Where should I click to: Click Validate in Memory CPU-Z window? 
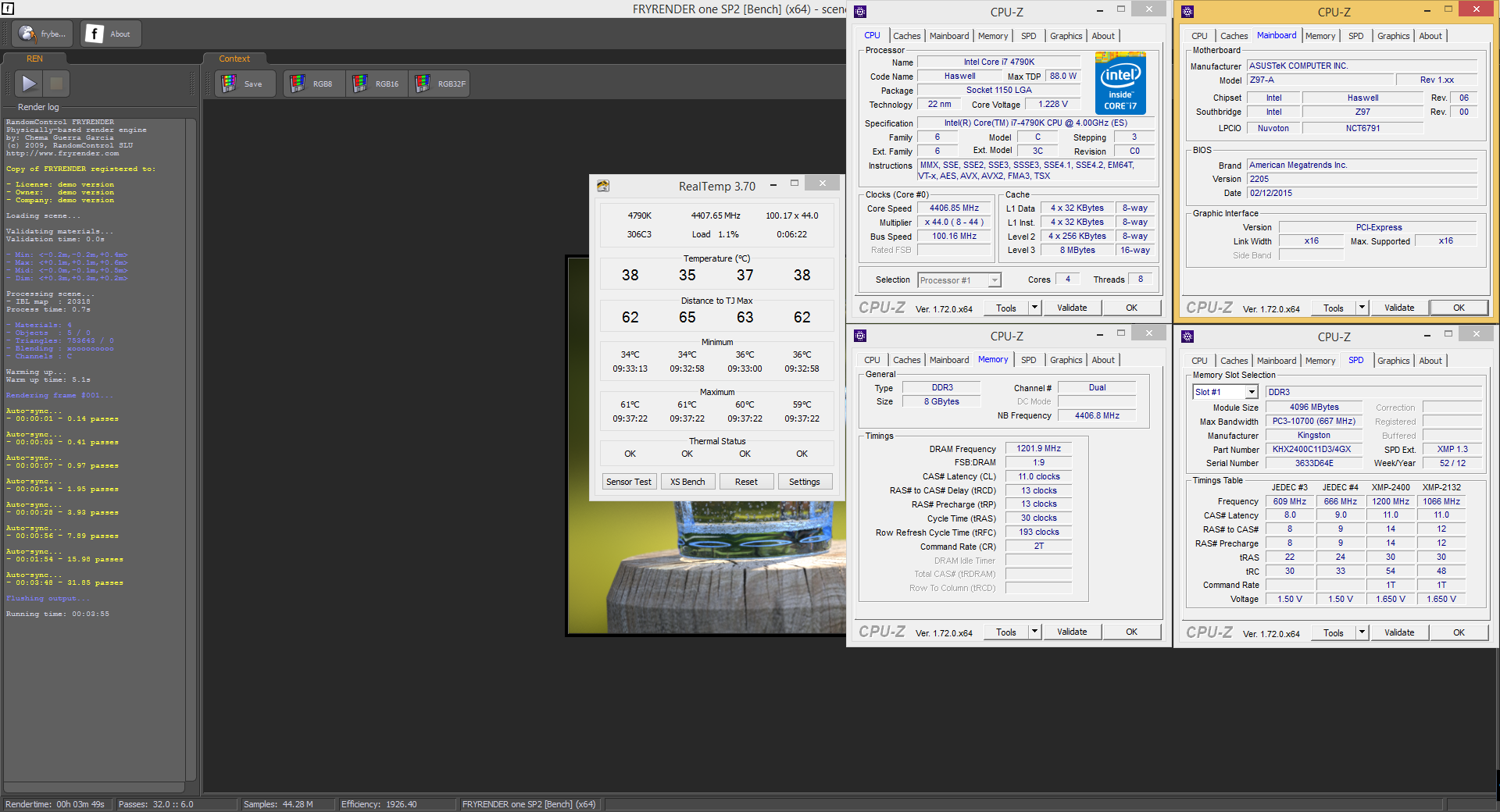(1072, 632)
